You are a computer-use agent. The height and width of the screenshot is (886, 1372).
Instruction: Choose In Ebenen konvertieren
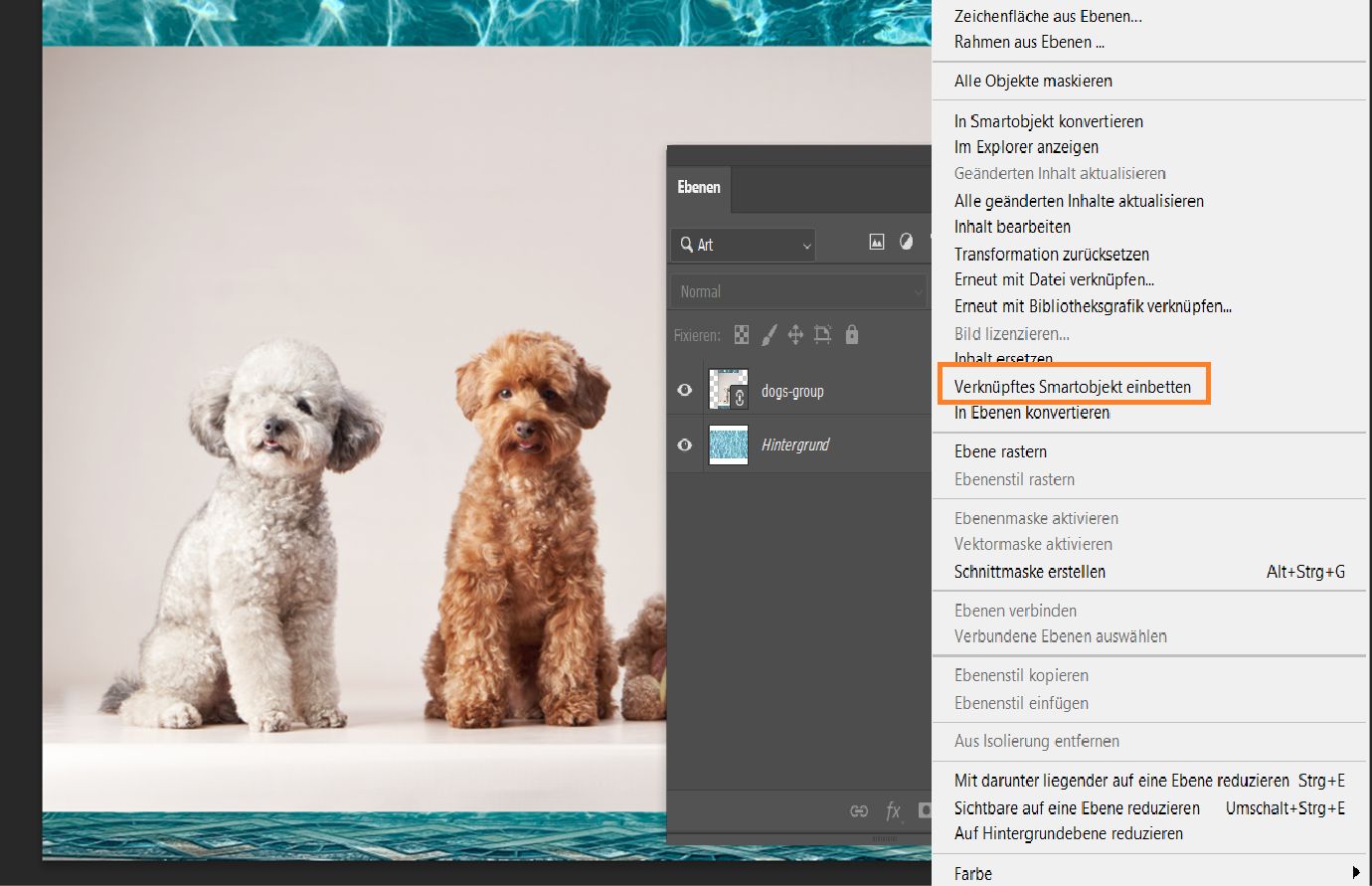pyautogui.click(x=1032, y=413)
